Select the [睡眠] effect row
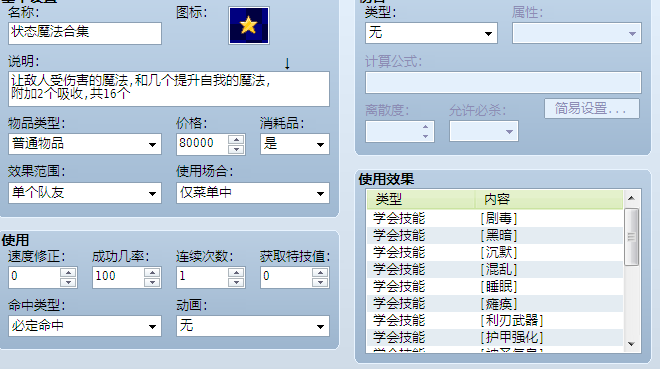The image size is (660, 369). (x=495, y=287)
